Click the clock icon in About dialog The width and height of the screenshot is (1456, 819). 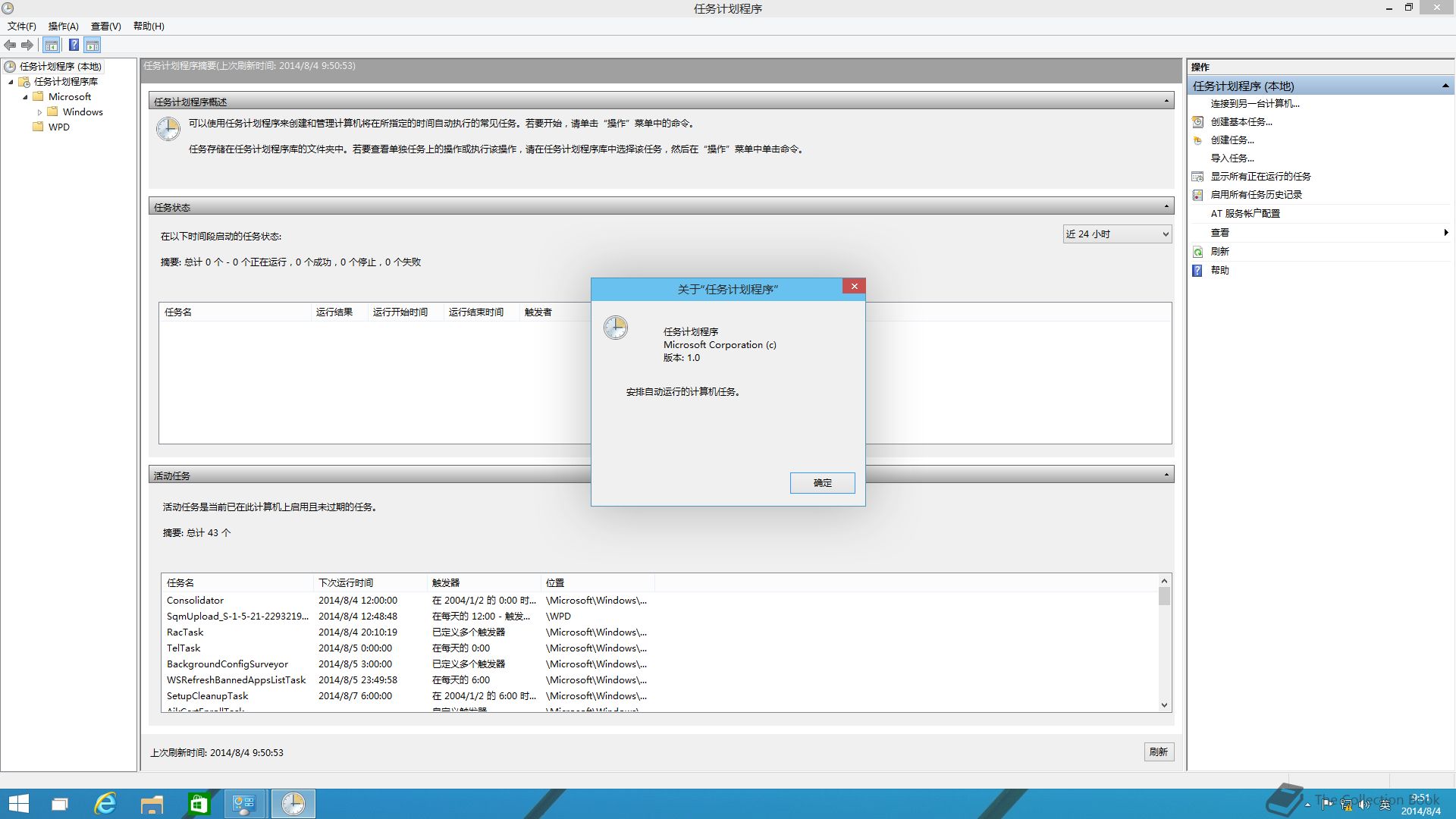pyautogui.click(x=616, y=328)
